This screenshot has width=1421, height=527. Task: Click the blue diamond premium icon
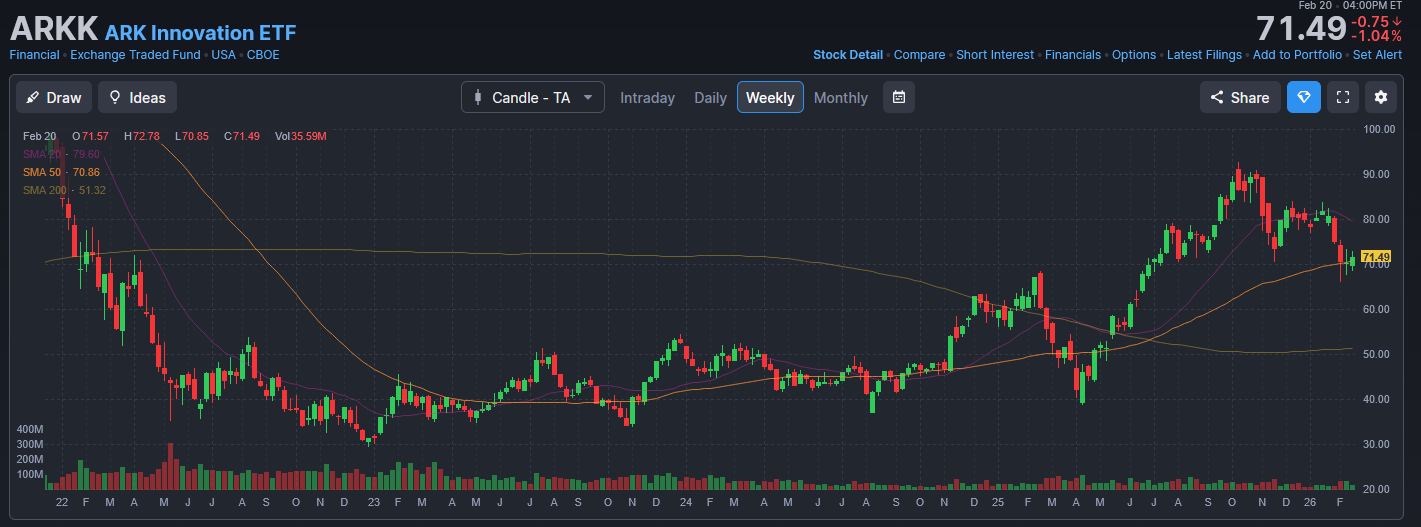click(1304, 97)
